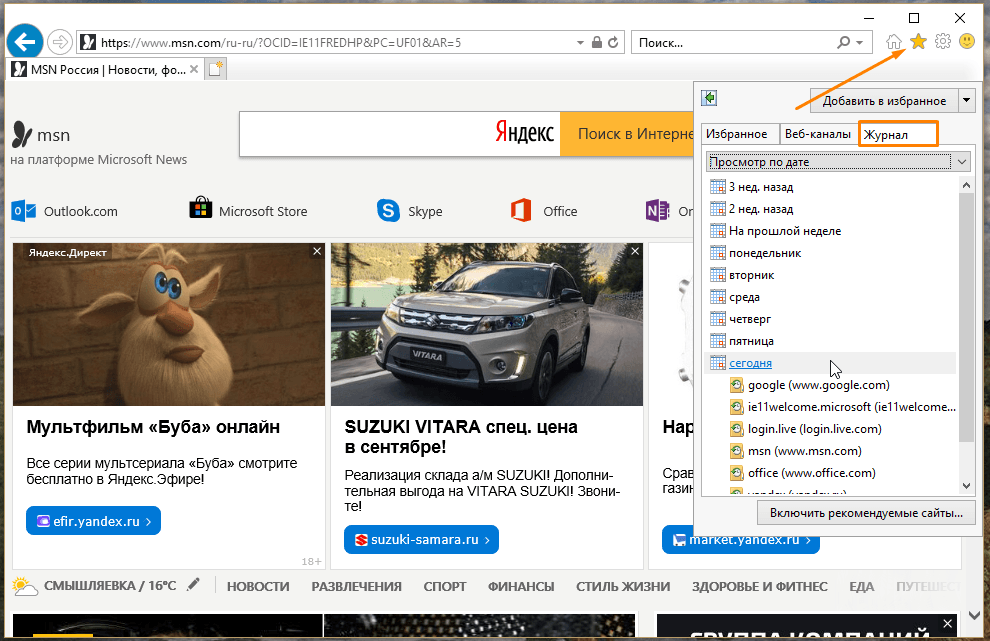
Task: Open the OneNote icon
Action: 657,210
